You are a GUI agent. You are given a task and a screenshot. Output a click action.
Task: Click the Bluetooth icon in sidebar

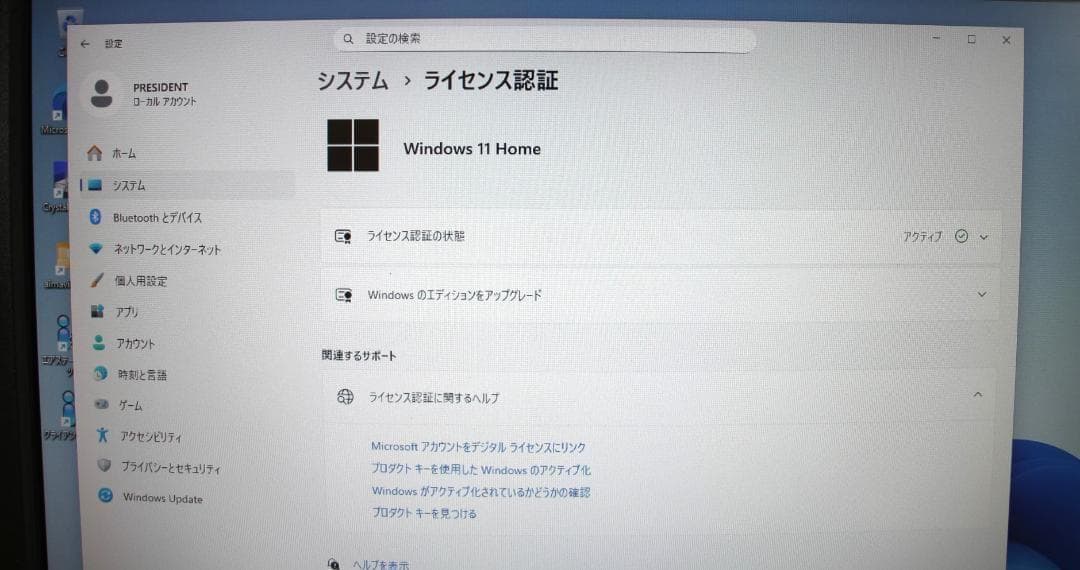[96, 217]
